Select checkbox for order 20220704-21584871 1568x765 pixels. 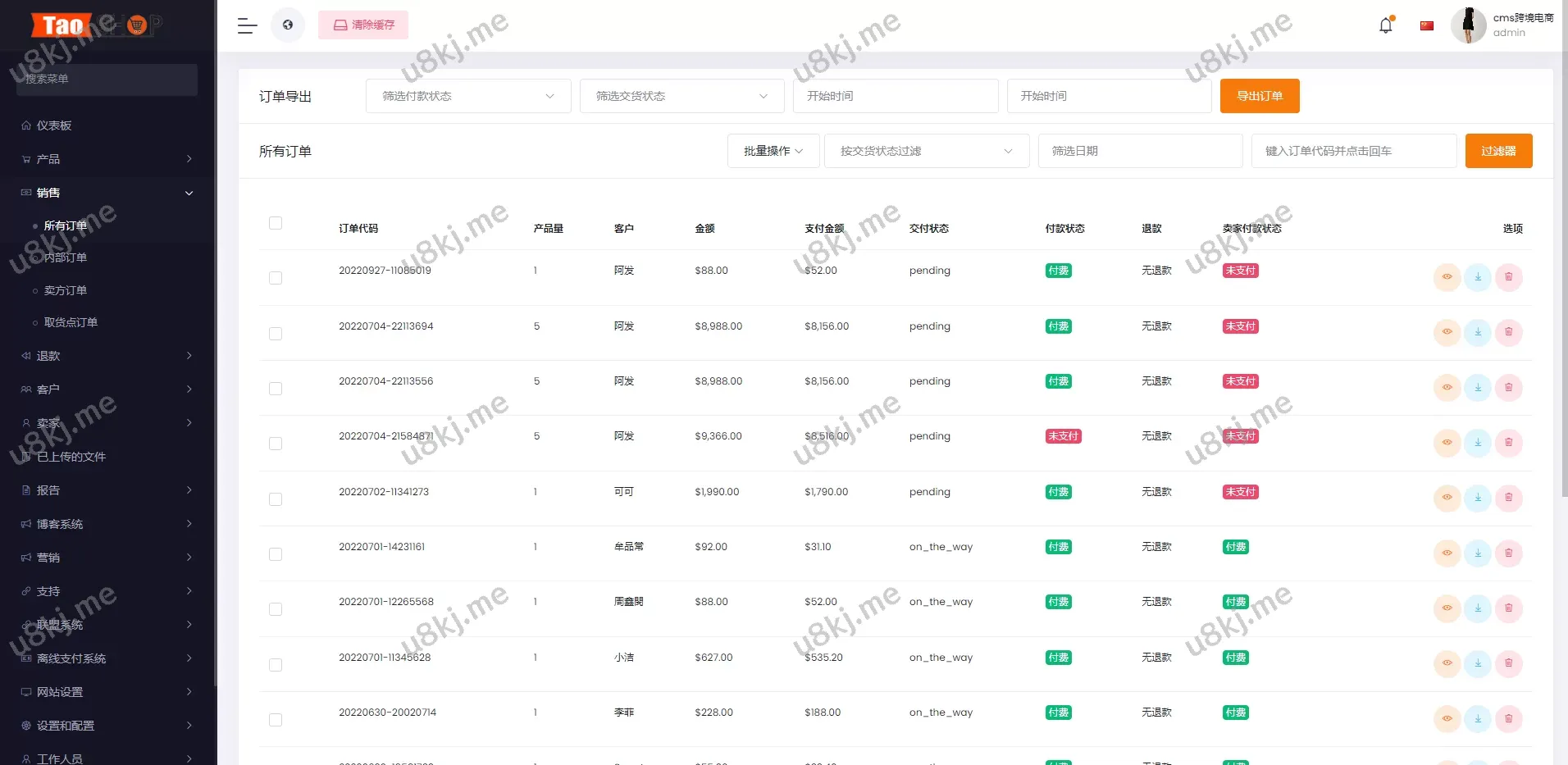(276, 444)
